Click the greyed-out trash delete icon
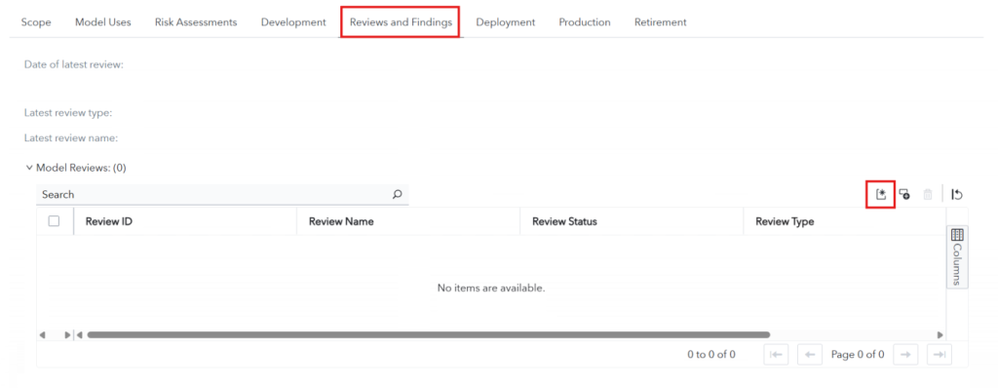 coord(928,195)
